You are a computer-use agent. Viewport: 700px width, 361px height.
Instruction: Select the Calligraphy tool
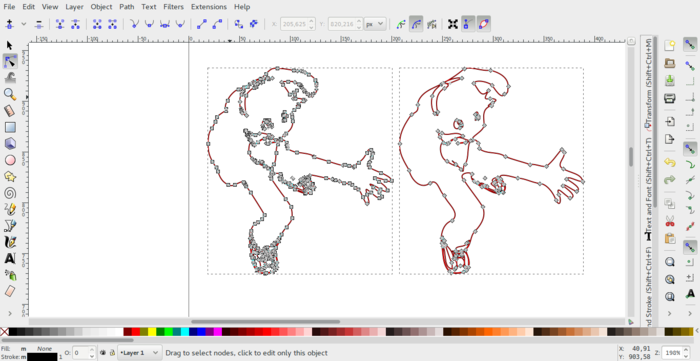pos(10,242)
